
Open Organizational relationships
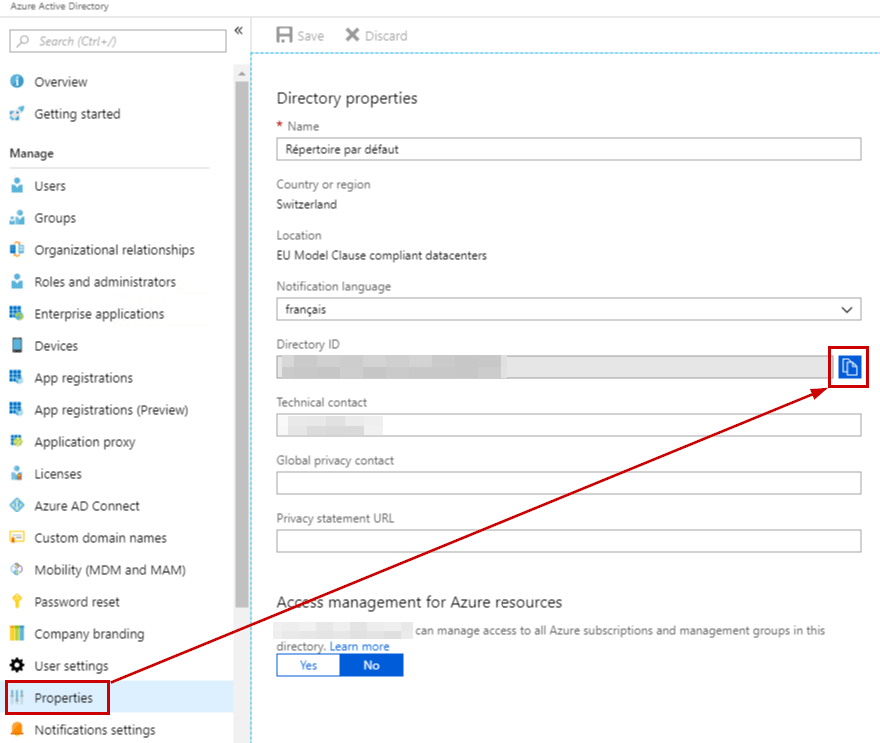pos(114,250)
